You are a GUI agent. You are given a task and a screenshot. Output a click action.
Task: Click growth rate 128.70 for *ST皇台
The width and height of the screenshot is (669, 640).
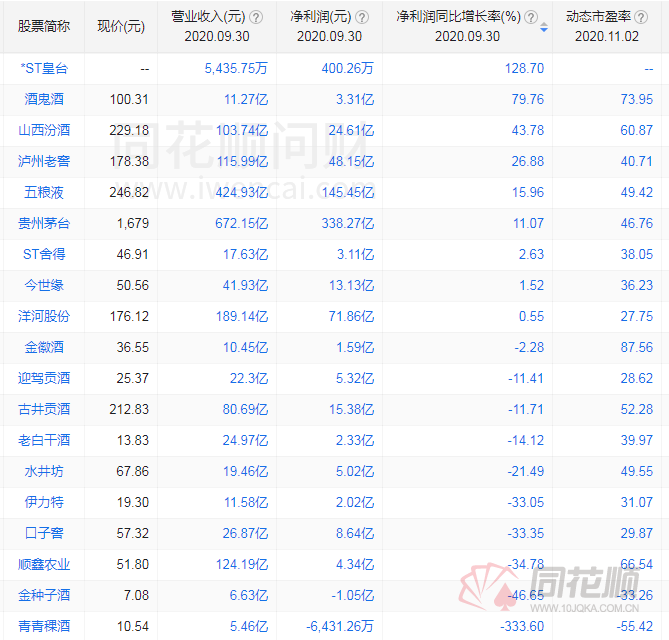[524, 68]
